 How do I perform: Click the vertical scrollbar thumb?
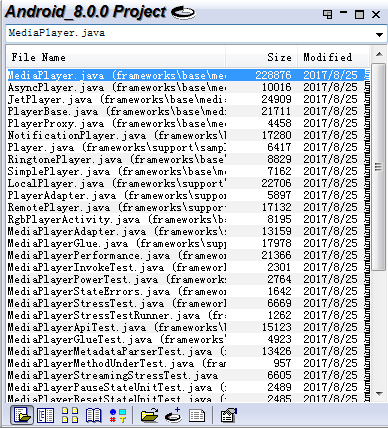(x=379, y=167)
